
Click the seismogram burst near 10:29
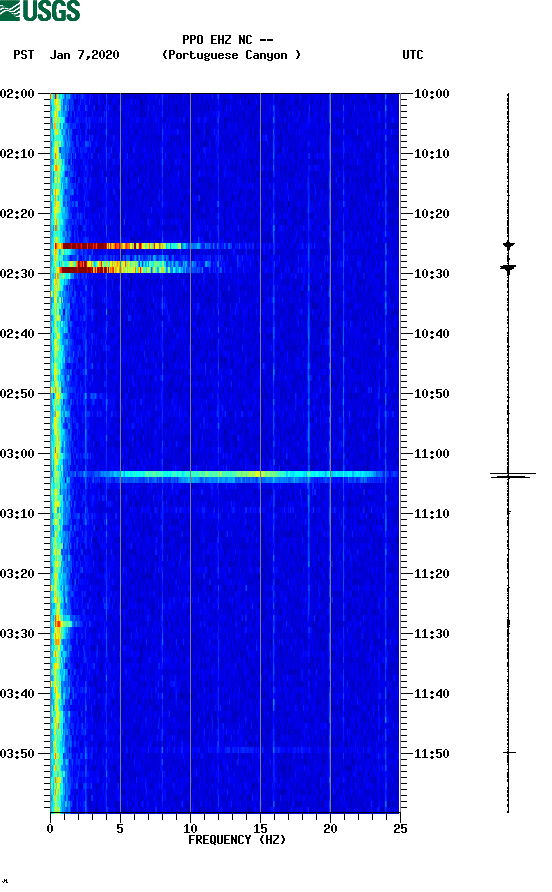point(508,268)
